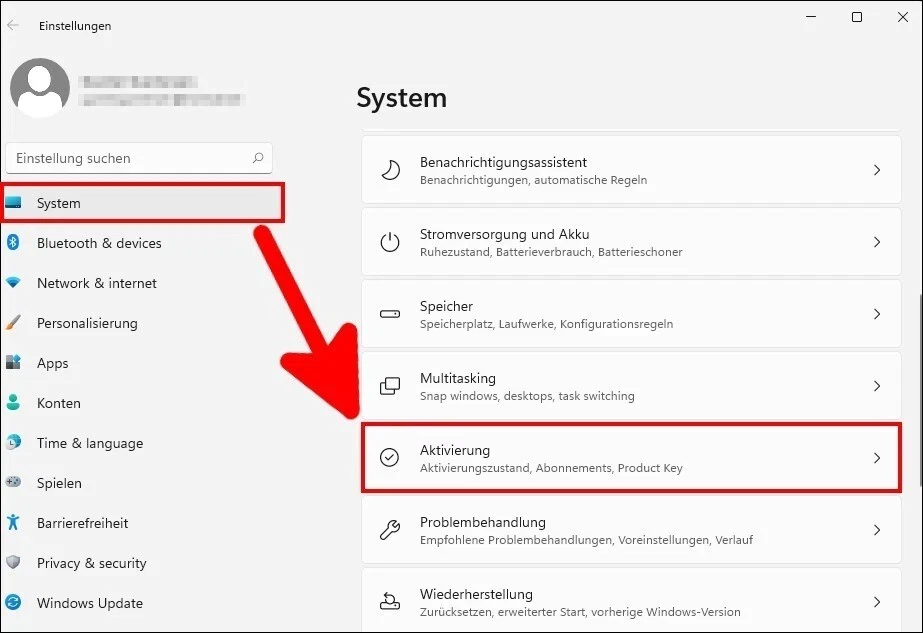The width and height of the screenshot is (923, 633).
Task: Select the Spielen gamepad icon
Action: coord(18,483)
